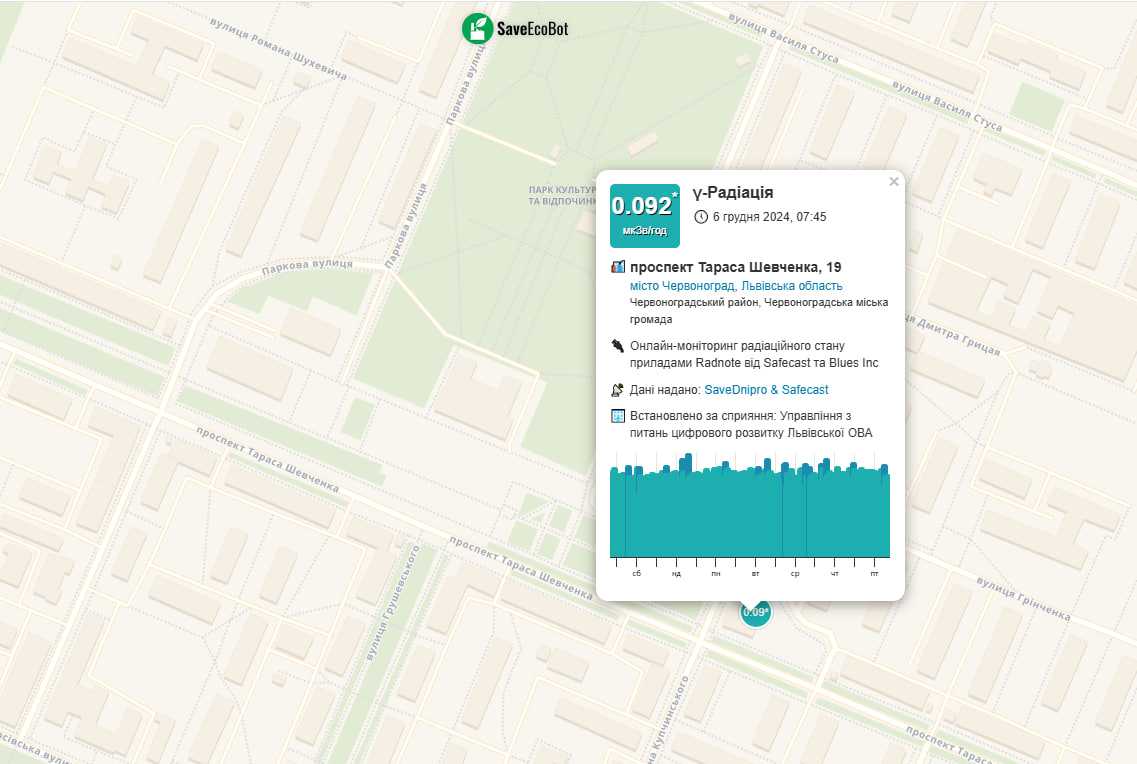Click the icon beside 'Встановлено за сприяння'

(617, 416)
